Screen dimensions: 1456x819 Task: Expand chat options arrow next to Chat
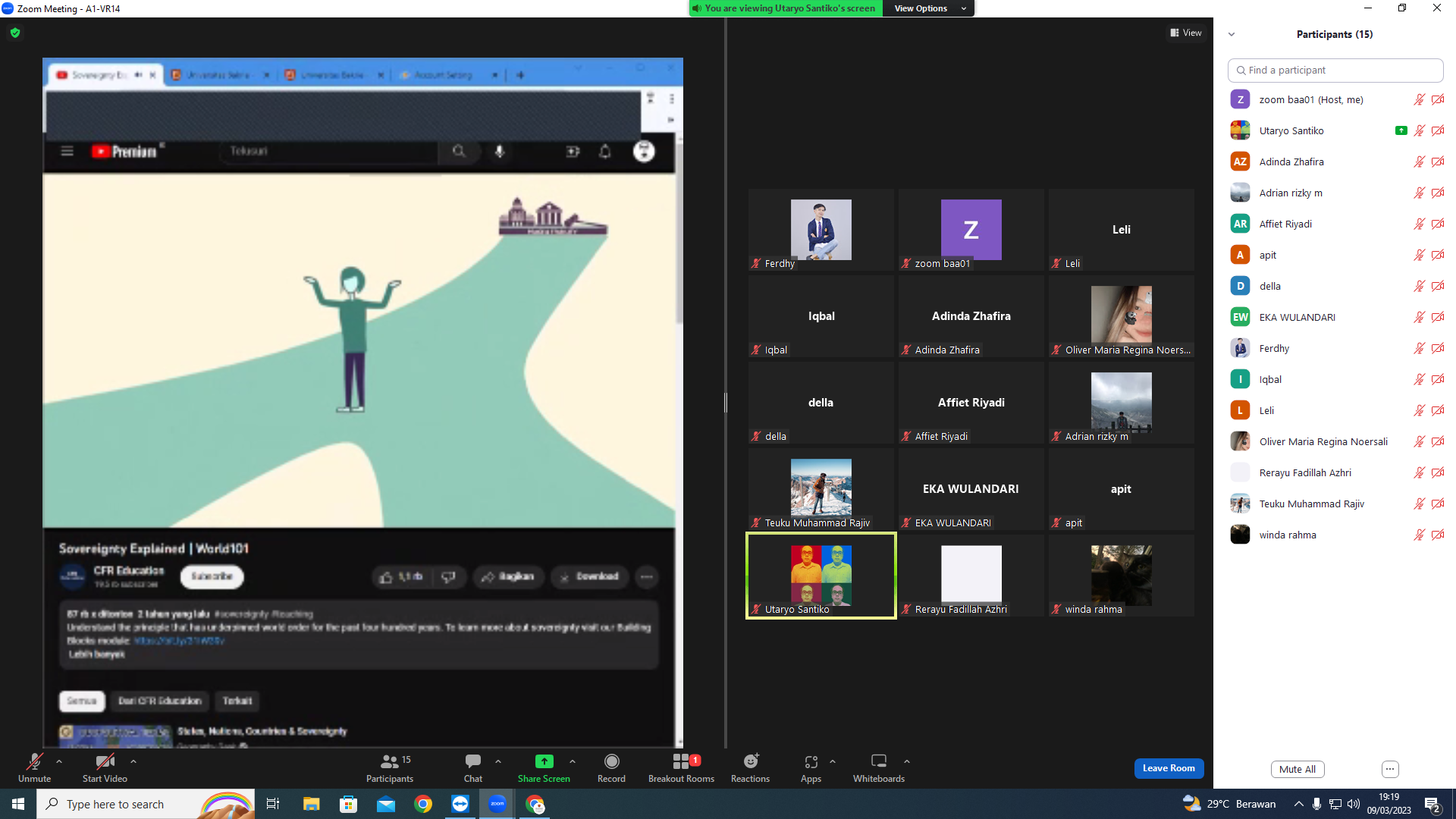coord(498,761)
